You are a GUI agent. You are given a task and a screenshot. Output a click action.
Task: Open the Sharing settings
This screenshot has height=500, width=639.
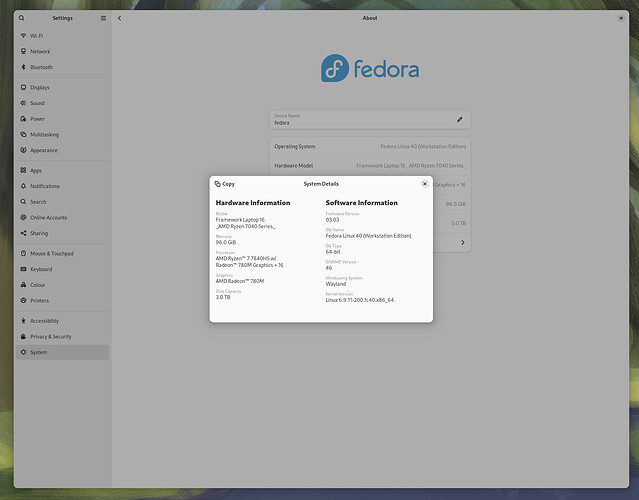[x=62, y=233]
